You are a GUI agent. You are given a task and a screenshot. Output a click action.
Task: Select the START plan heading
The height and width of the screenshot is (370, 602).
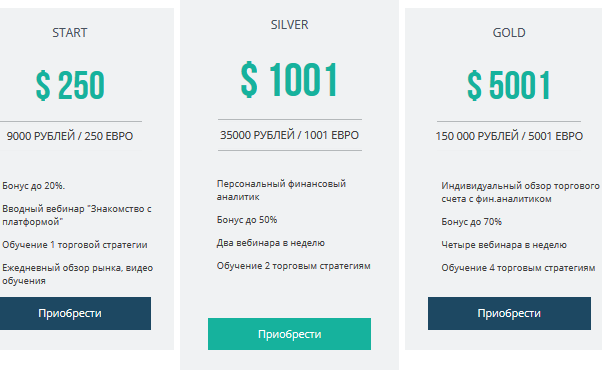point(70,33)
